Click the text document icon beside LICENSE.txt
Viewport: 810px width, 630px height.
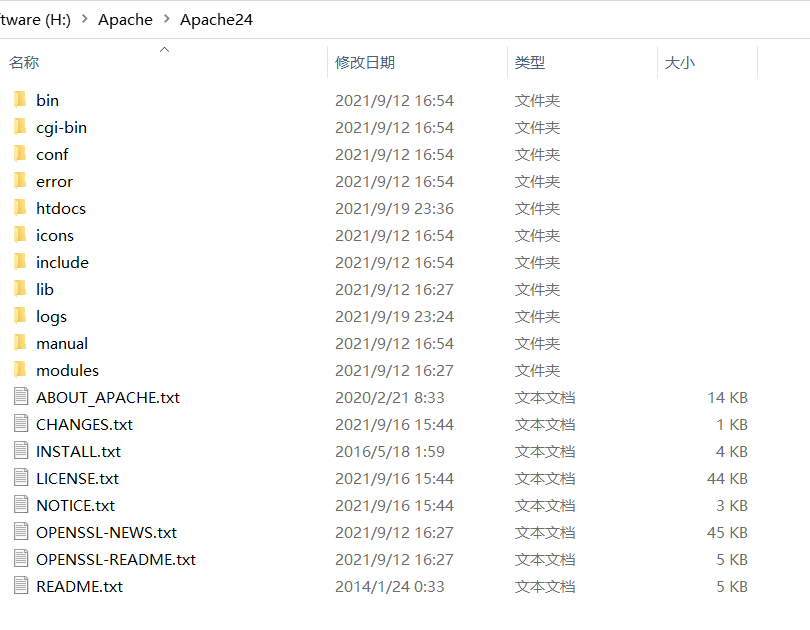point(20,478)
